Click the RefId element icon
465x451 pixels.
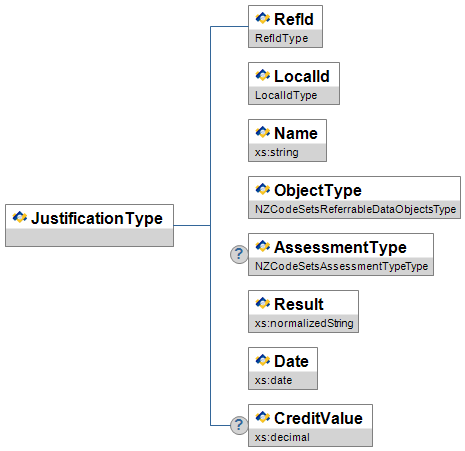pyautogui.click(x=263, y=18)
